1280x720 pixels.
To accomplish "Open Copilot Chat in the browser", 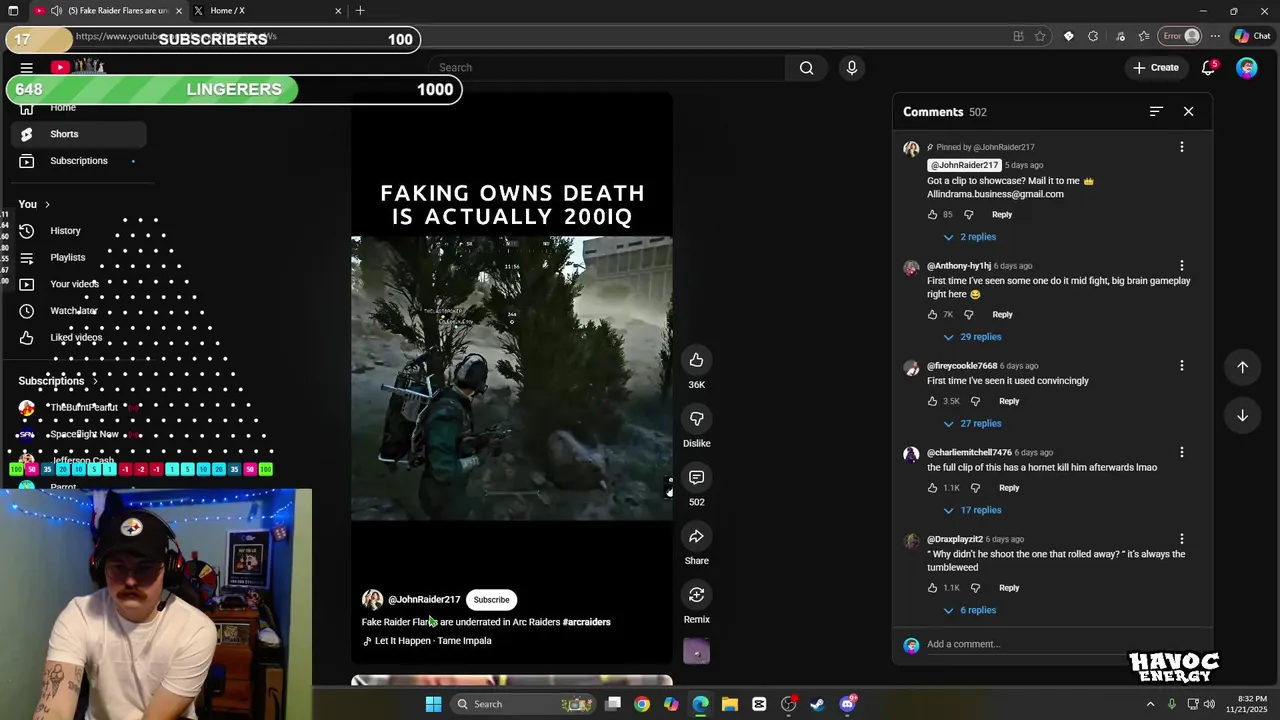I will 1252,36.
